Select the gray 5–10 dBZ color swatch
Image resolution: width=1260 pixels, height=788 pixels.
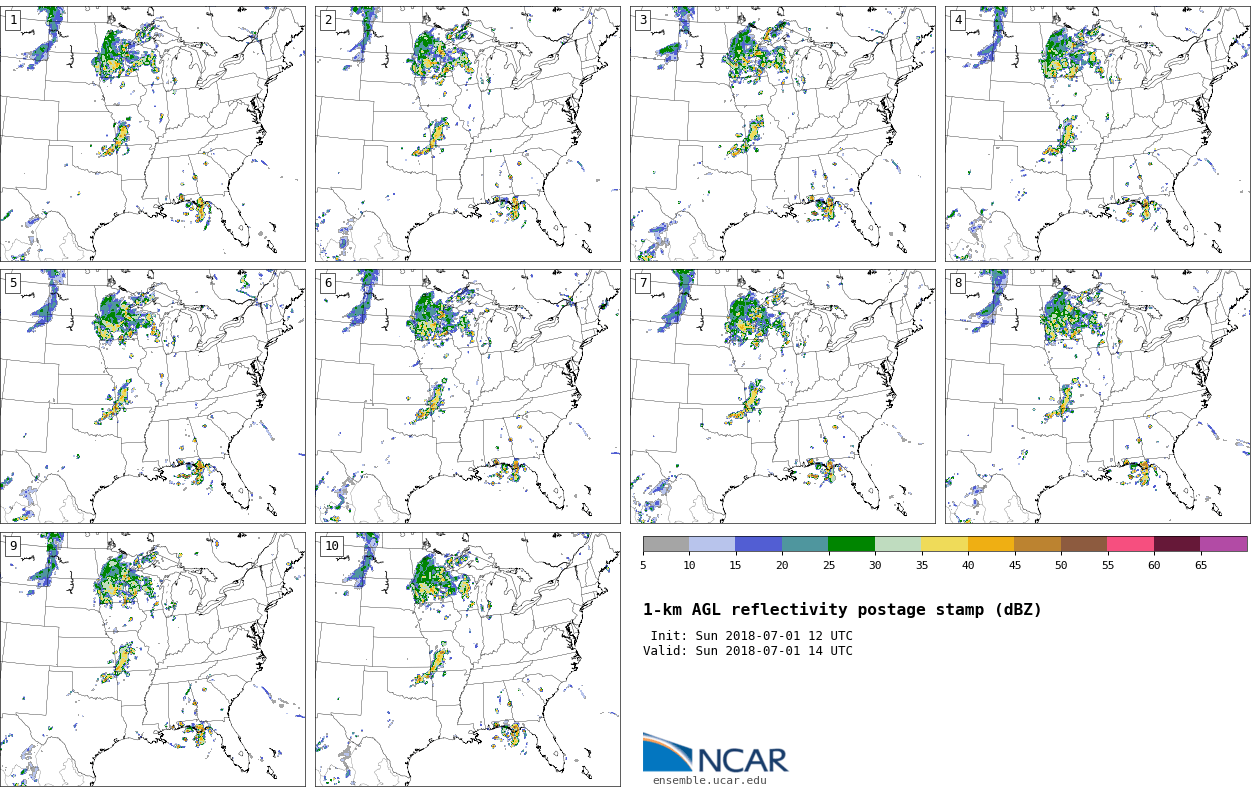coord(666,544)
